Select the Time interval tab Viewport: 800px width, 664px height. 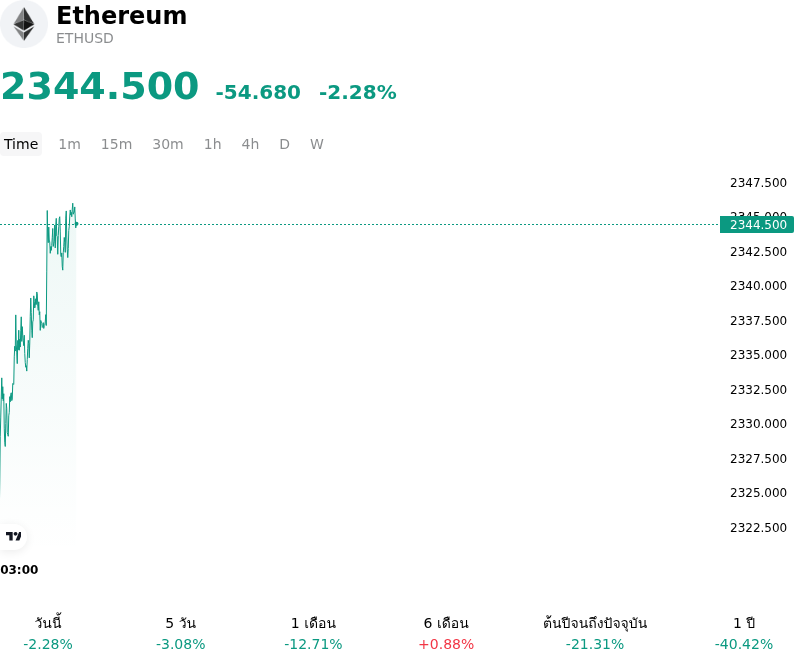tap(21, 144)
